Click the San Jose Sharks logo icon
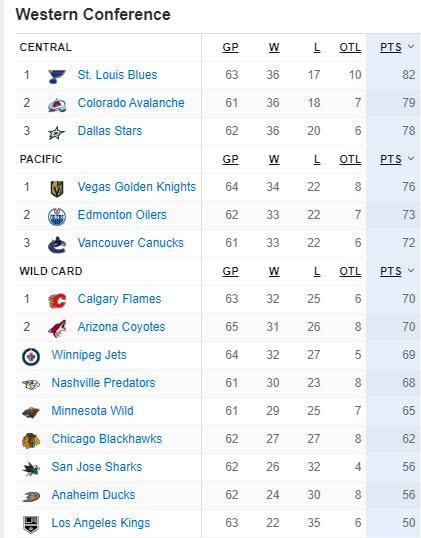 point(31,469)
